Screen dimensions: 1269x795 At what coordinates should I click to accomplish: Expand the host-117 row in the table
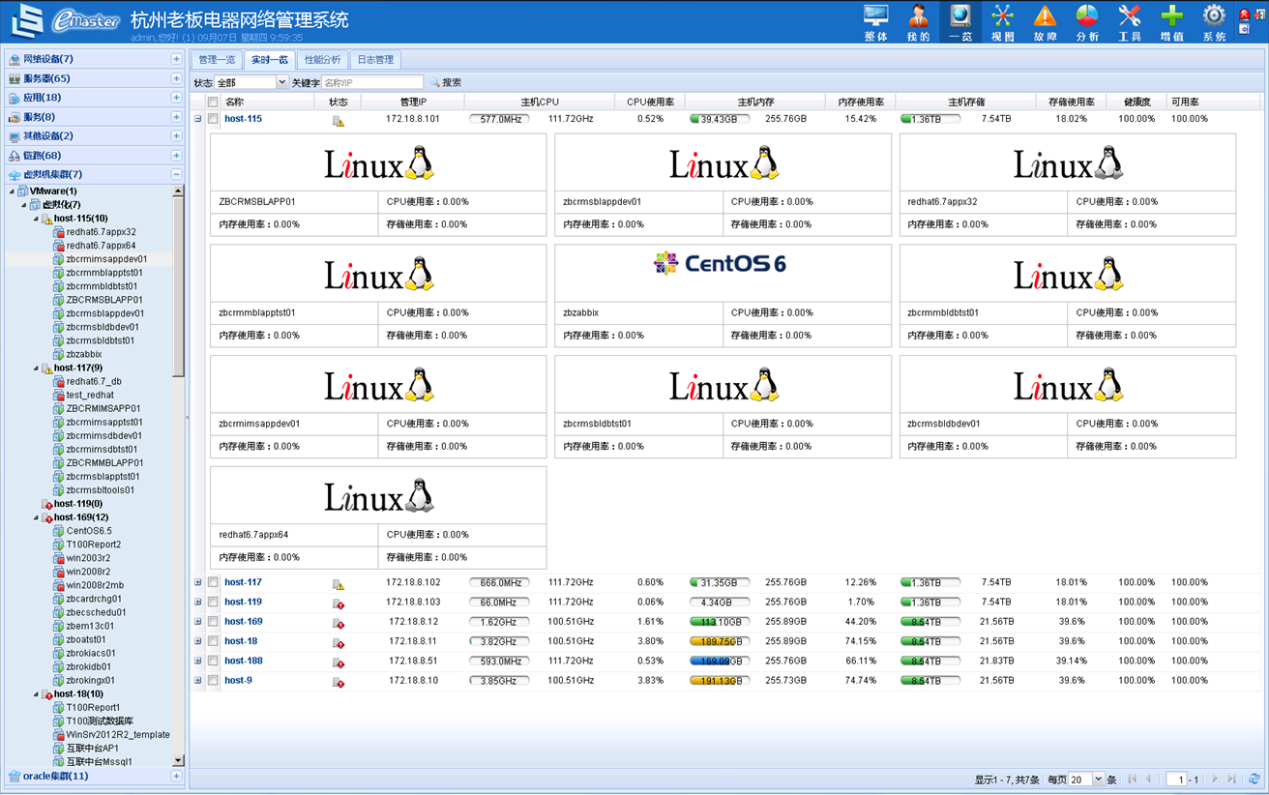(x=198, y=582)
